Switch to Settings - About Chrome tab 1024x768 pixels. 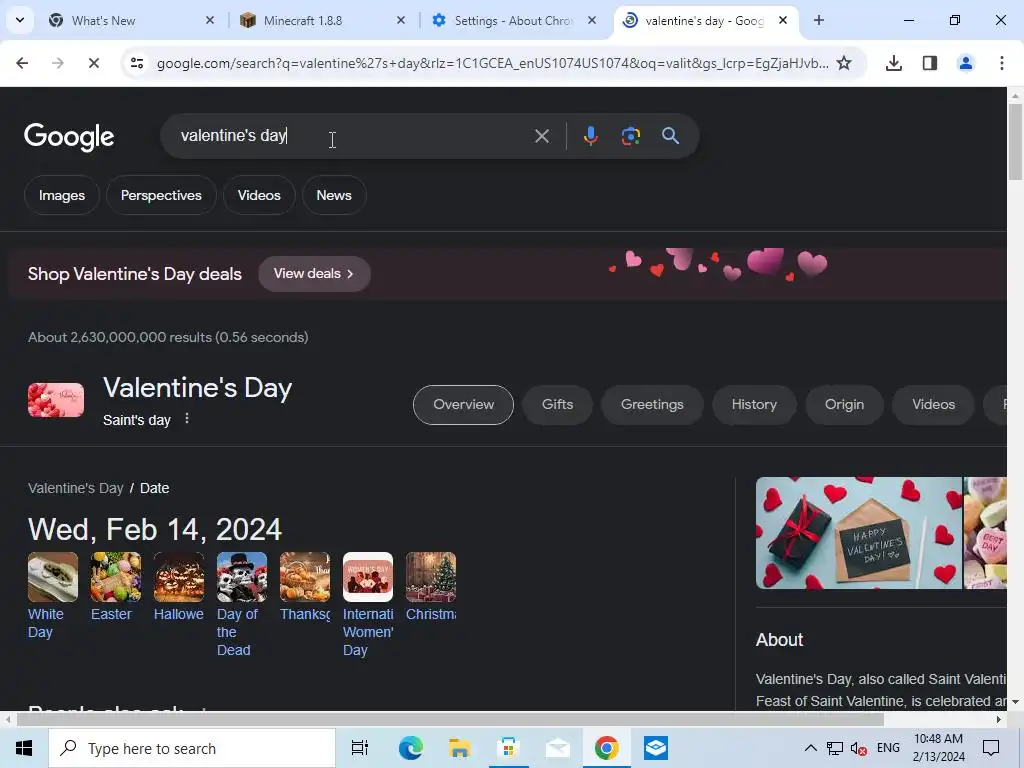pyautogui.click(x=513, y=20)
